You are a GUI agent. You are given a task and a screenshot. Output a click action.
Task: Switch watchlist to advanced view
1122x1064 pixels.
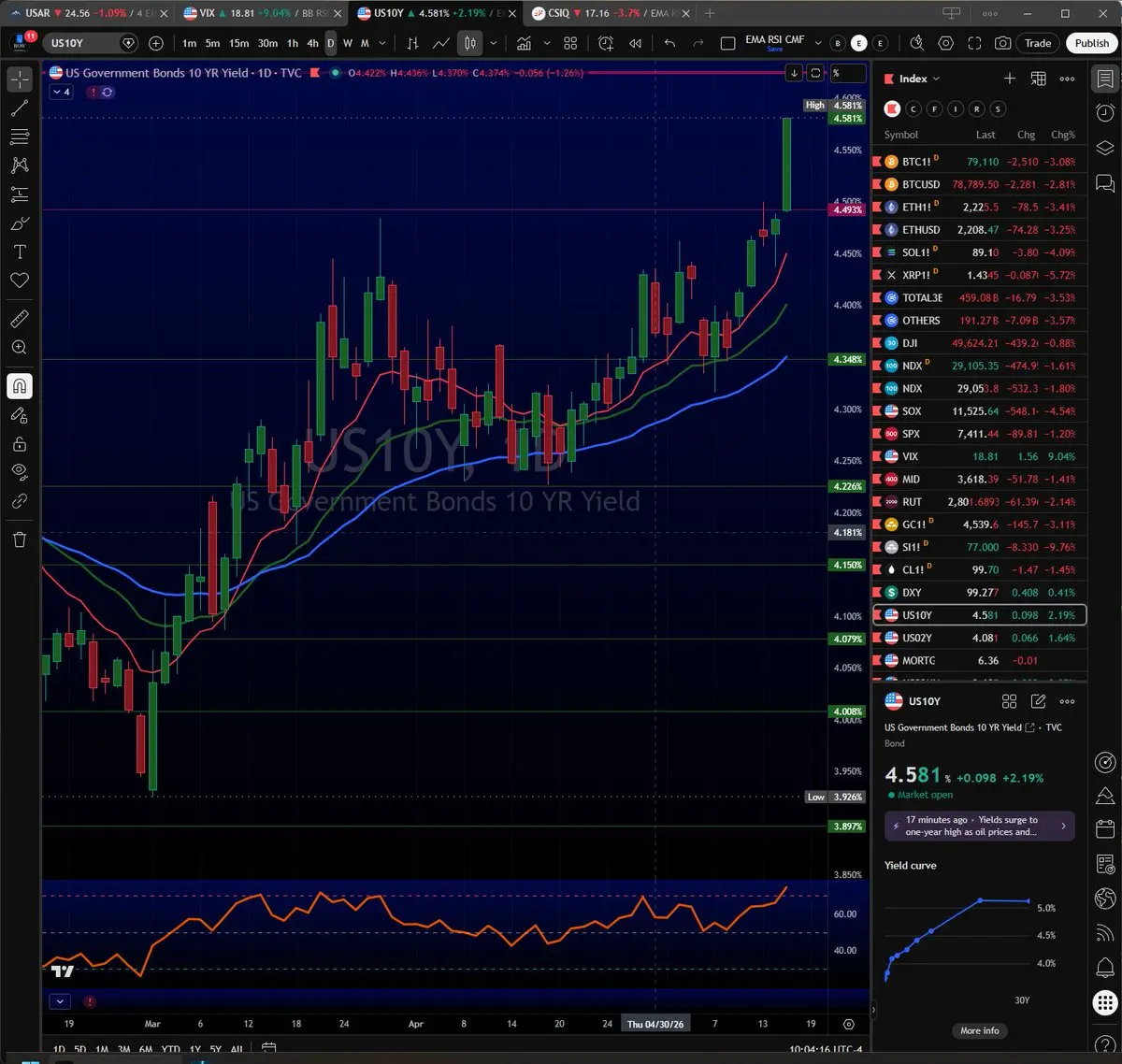click(x=1038, y=79)
